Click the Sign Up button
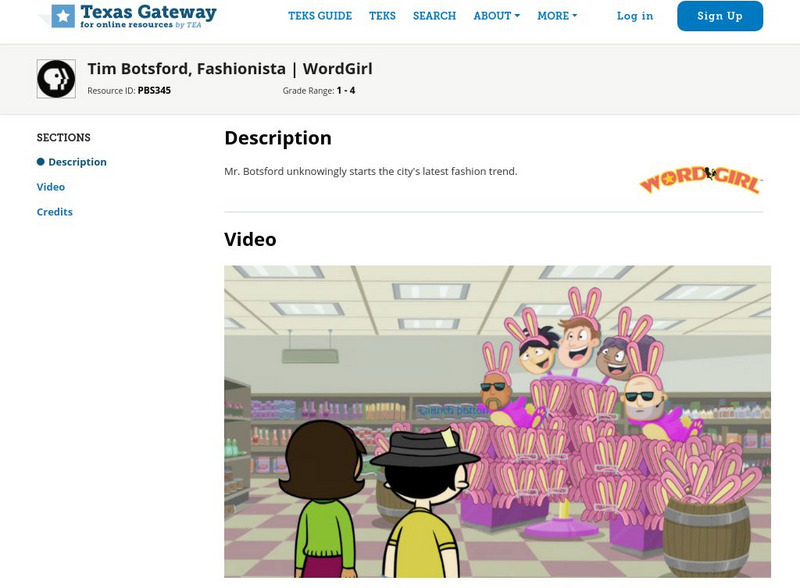Image resolution: width=800 pixels, height=588 pixels. [720, 16]
